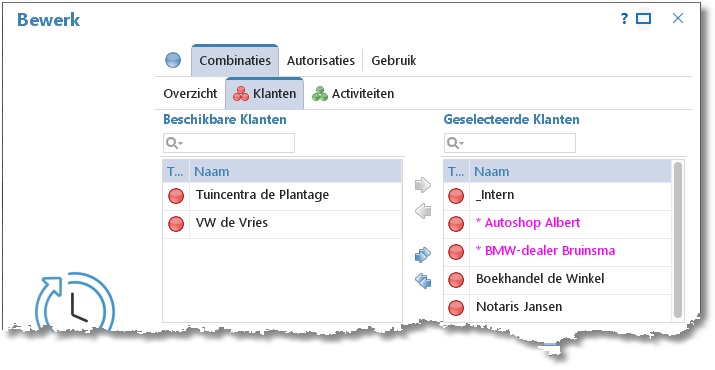Click the T... column header in Beschikbare Klanten
Screen dimensions: 715x370
pyautogui.click(x=176, y=172)
